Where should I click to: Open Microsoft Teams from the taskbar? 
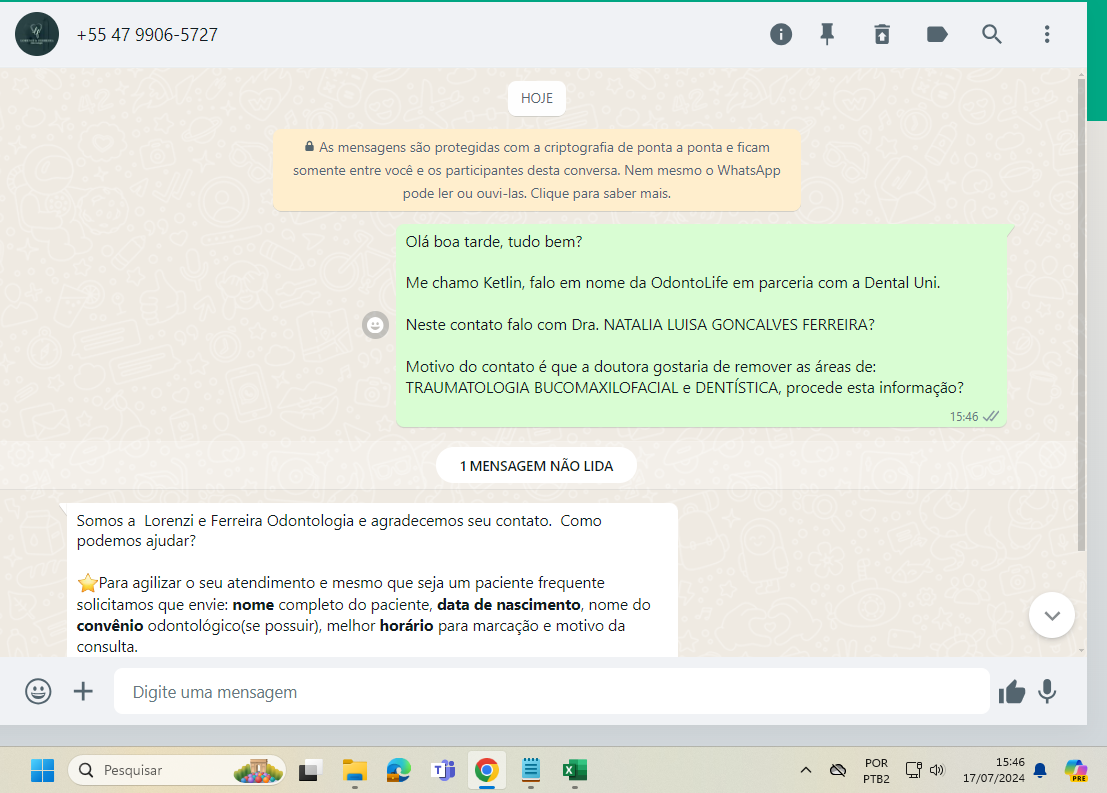[x=443, y=770]
